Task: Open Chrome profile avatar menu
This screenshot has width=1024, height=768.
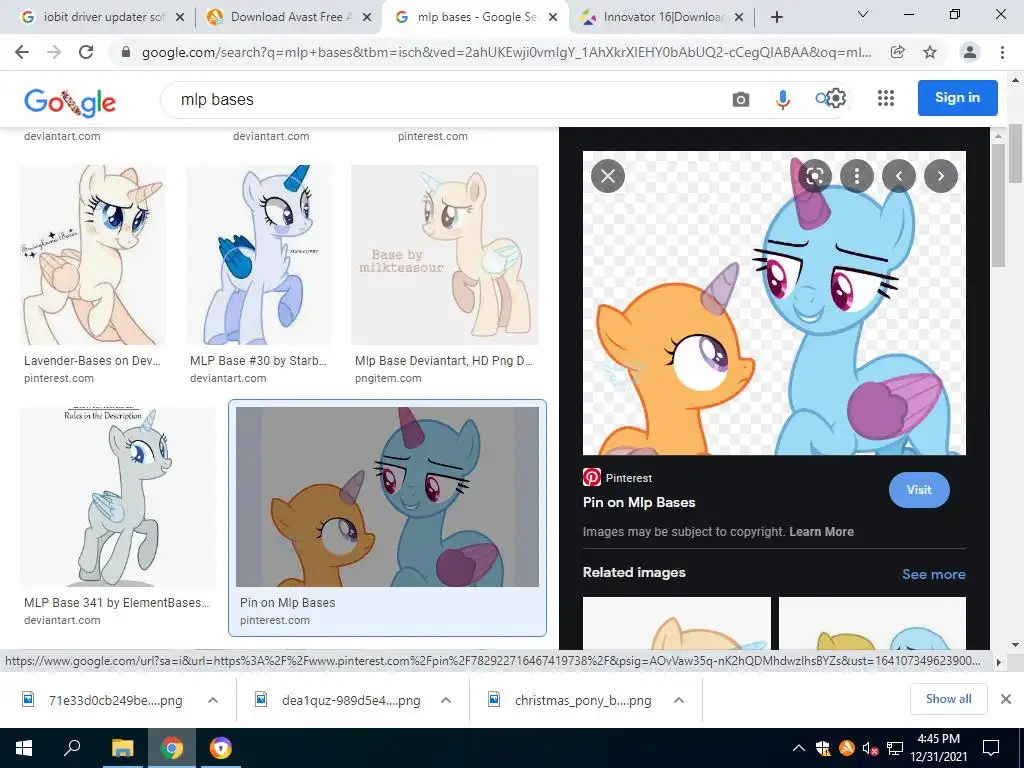Action: [x=970, y=52]
